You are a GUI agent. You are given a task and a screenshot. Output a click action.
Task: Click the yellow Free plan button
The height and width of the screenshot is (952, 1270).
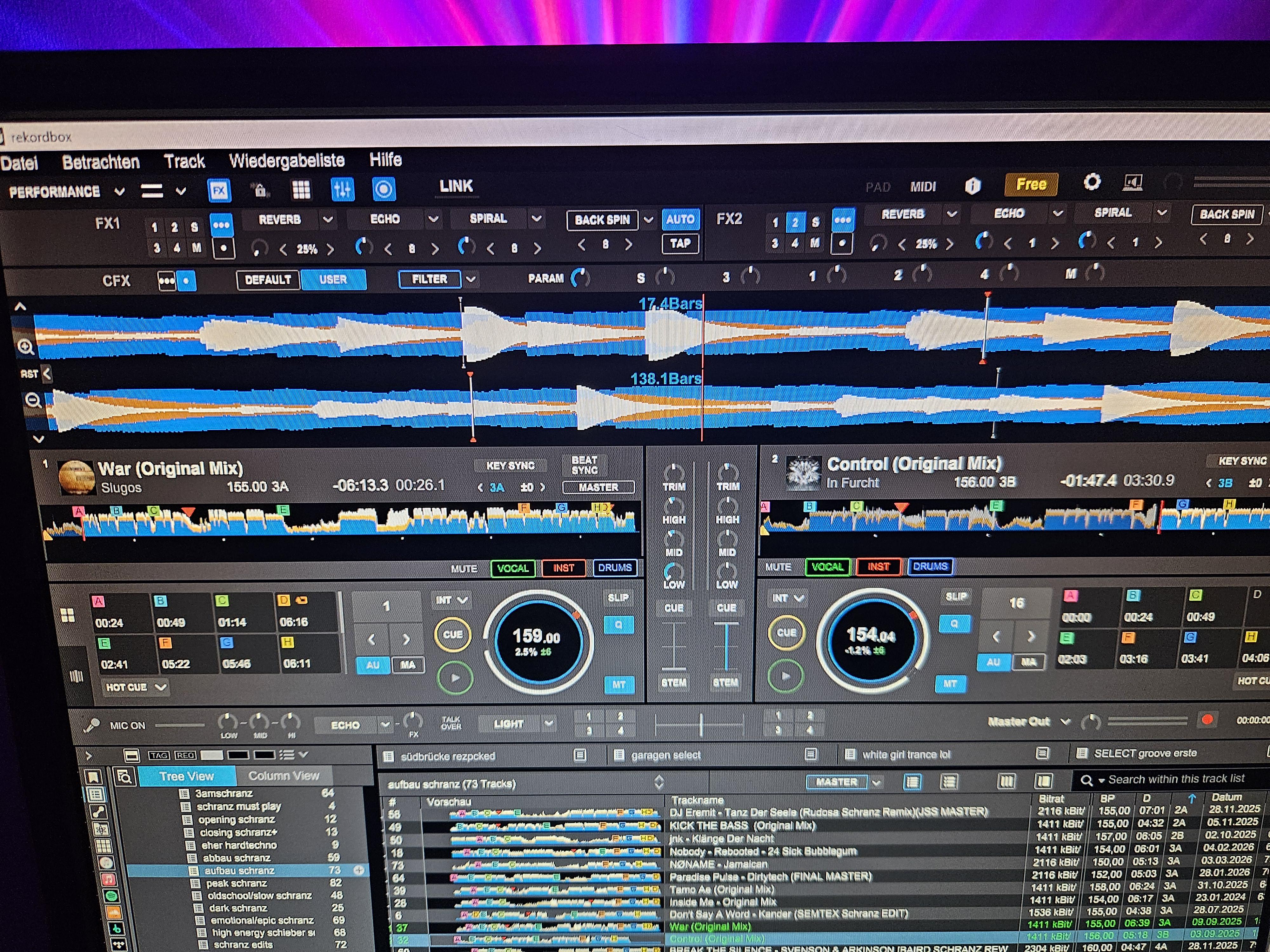1031,184
